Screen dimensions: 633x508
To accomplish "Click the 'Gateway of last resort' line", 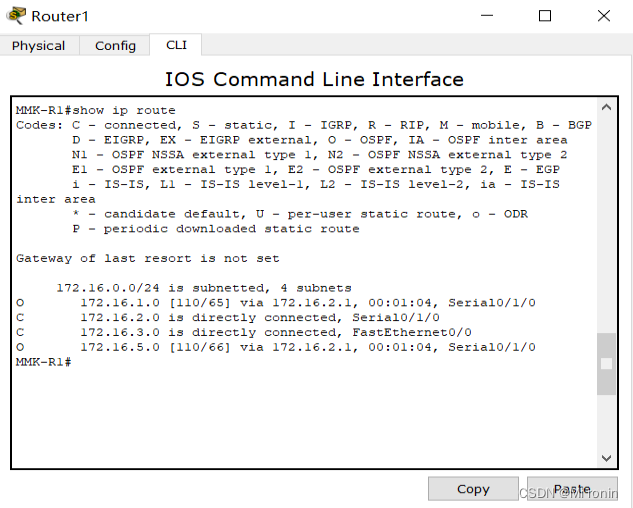I will pyautogui.click(x=147, y=258).
